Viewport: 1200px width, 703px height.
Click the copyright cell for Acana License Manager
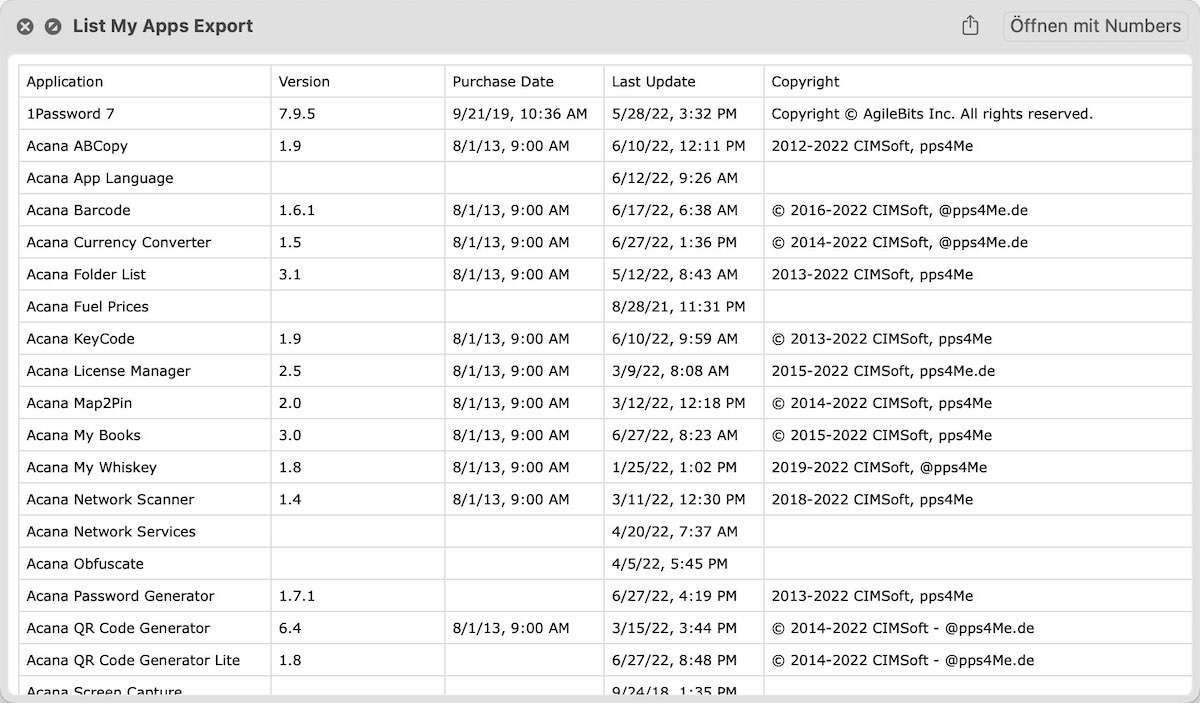click(977, 371)
